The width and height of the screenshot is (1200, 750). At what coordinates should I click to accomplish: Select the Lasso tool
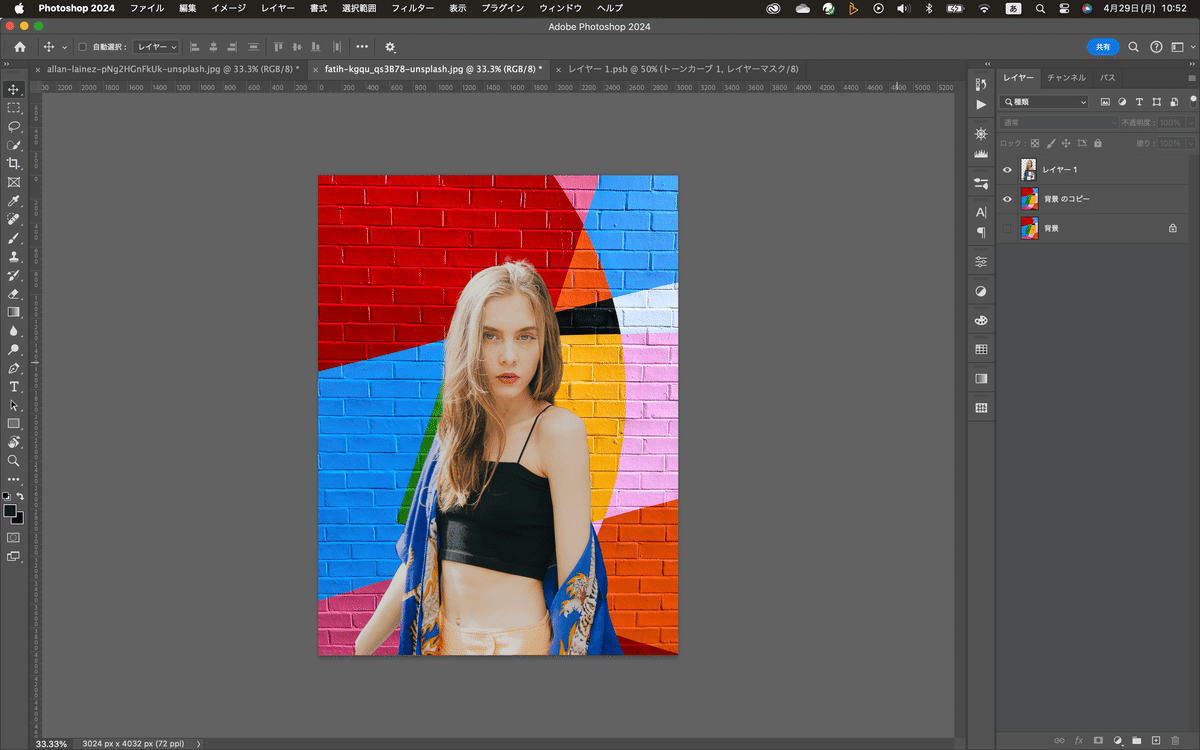tap(14, 126)
